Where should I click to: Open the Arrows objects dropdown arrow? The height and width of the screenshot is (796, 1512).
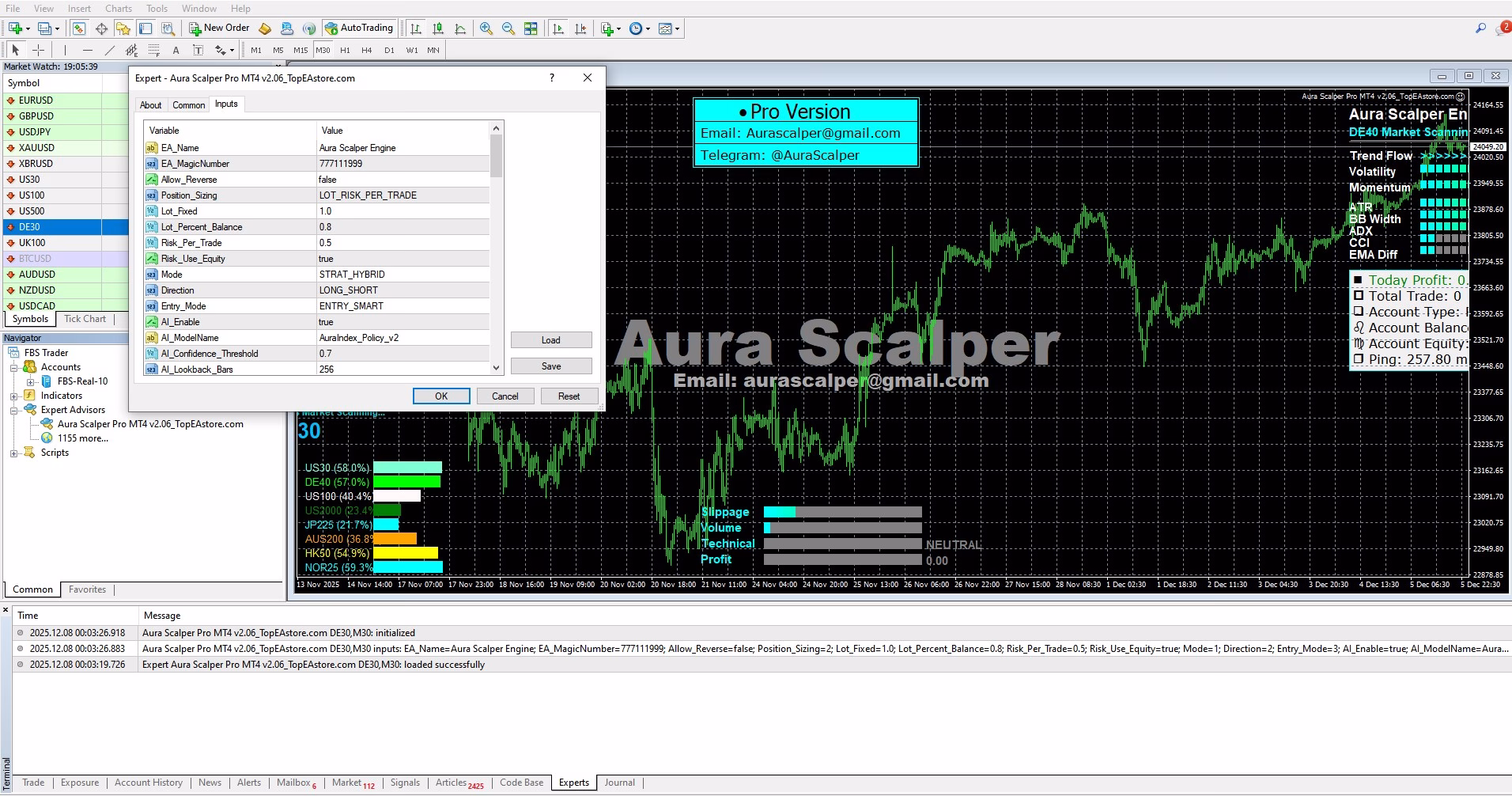click(232, 51)
